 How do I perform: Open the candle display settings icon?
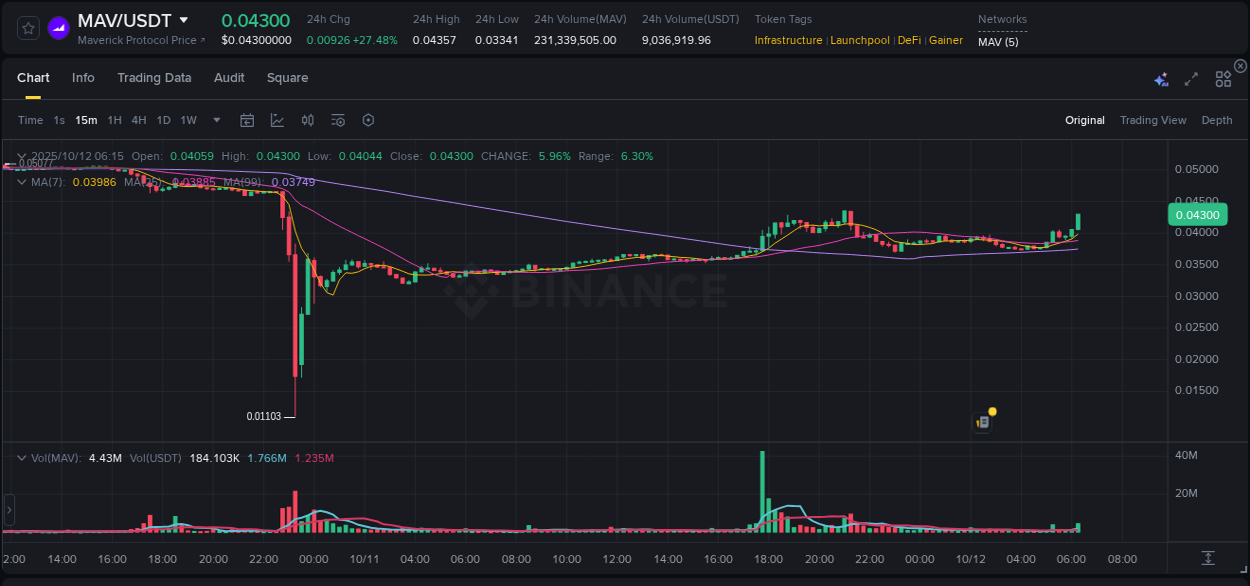[x=308, y=120]
